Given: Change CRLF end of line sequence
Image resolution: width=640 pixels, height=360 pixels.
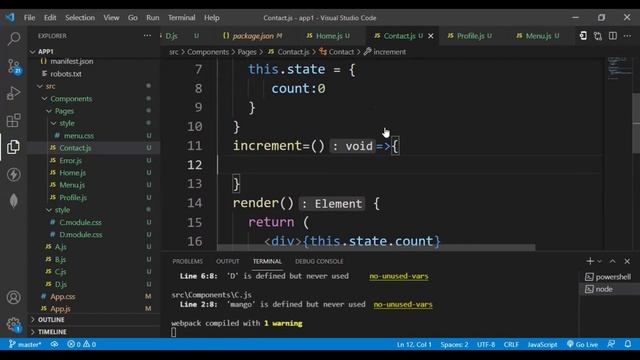Looking at the screenshot, I should point(511,344).
